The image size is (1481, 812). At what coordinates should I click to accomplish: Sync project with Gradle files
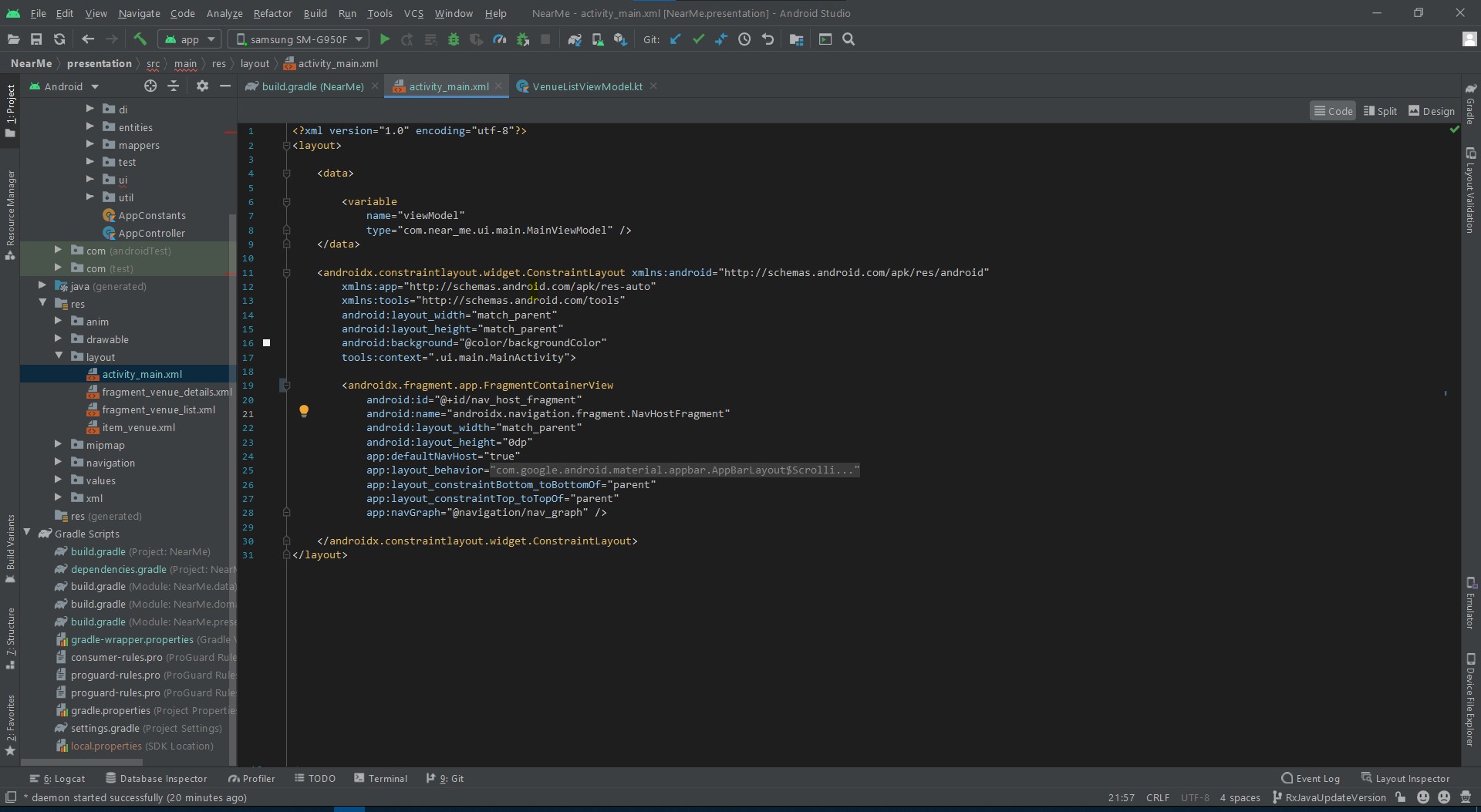pyautogui.click(x=574, y=39)
